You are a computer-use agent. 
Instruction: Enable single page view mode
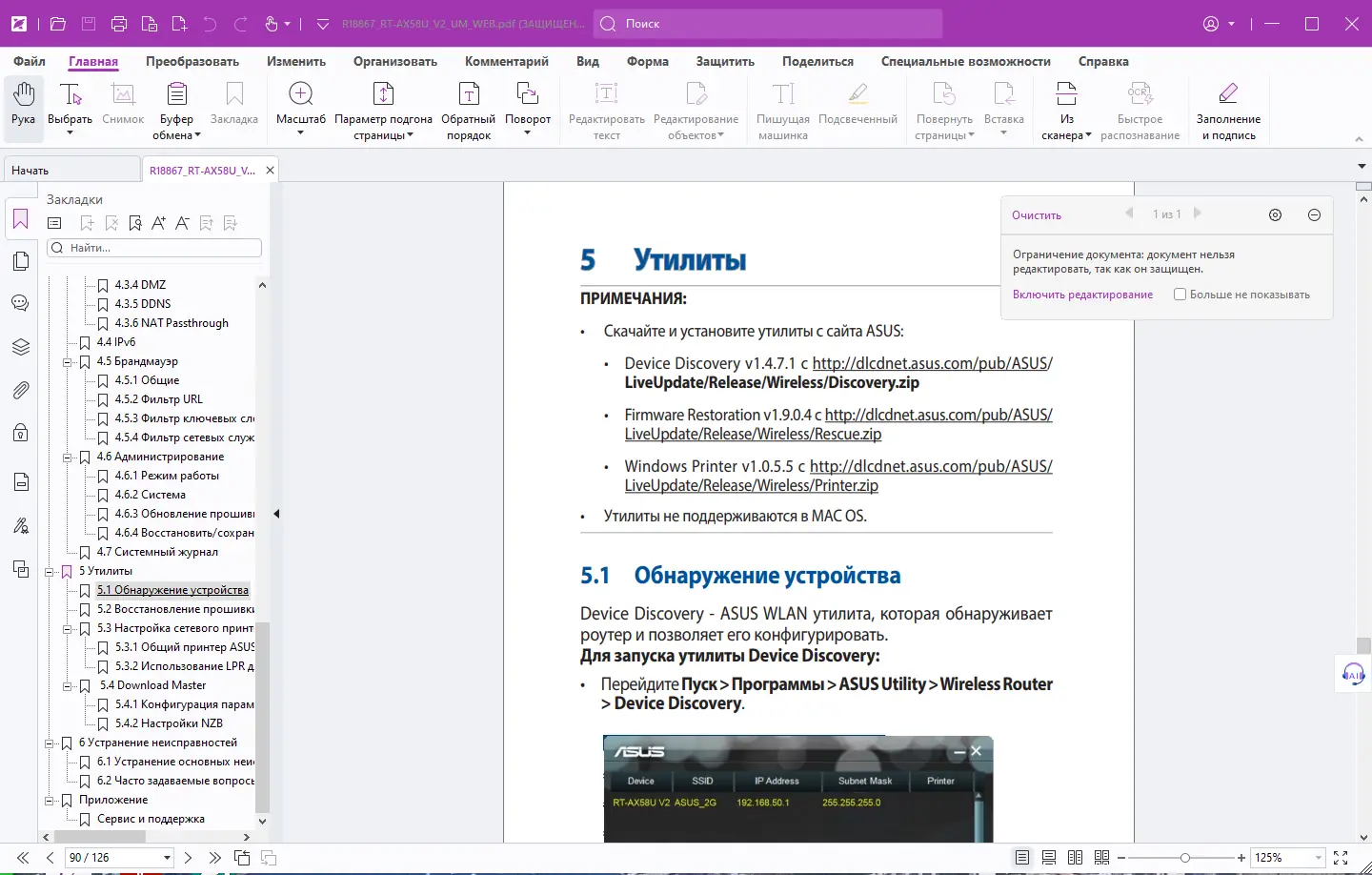click(1021, 858)
